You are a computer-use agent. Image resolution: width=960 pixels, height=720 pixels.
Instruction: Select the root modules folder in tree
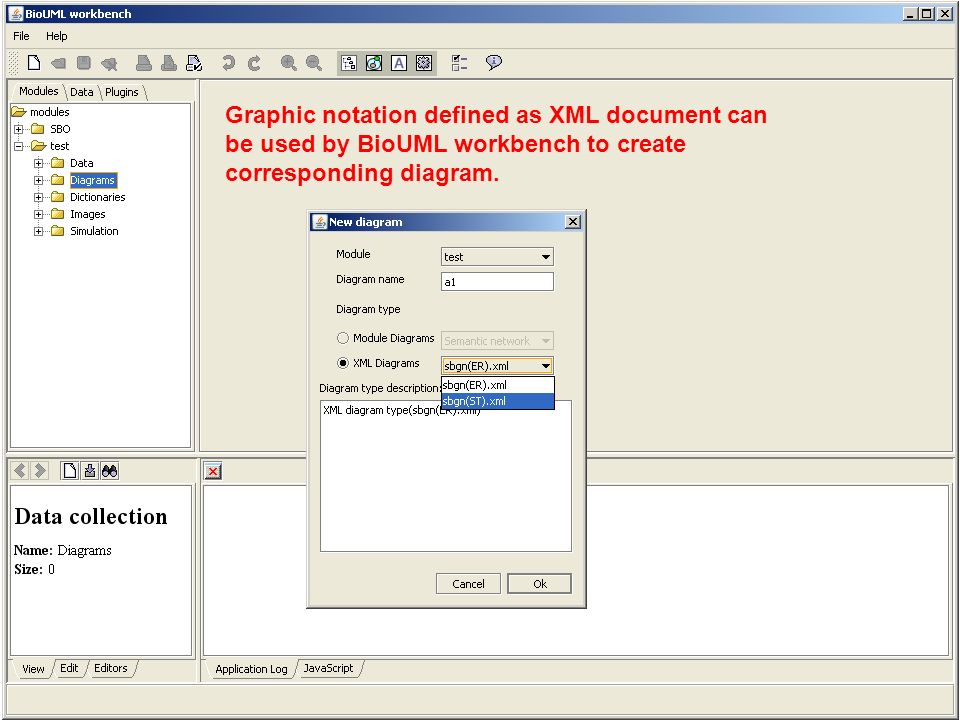point(50,112)
